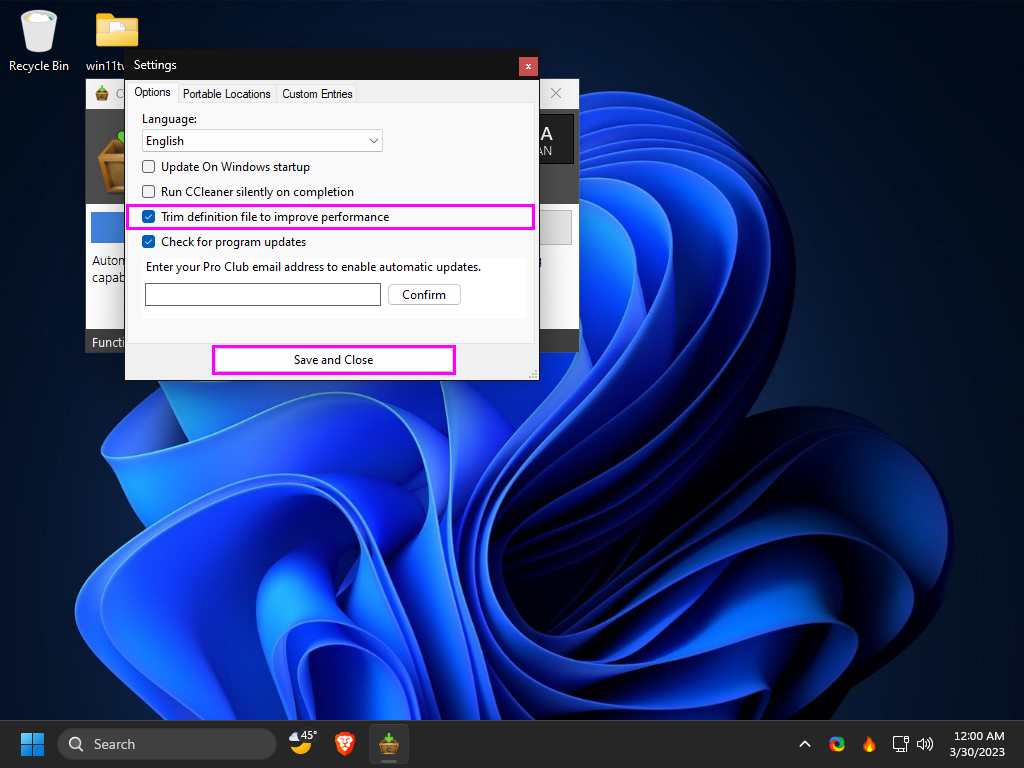Click the CCEnhancer taskbar icon
Viewport: 1024px width, 768px height.
pos(389,744)
